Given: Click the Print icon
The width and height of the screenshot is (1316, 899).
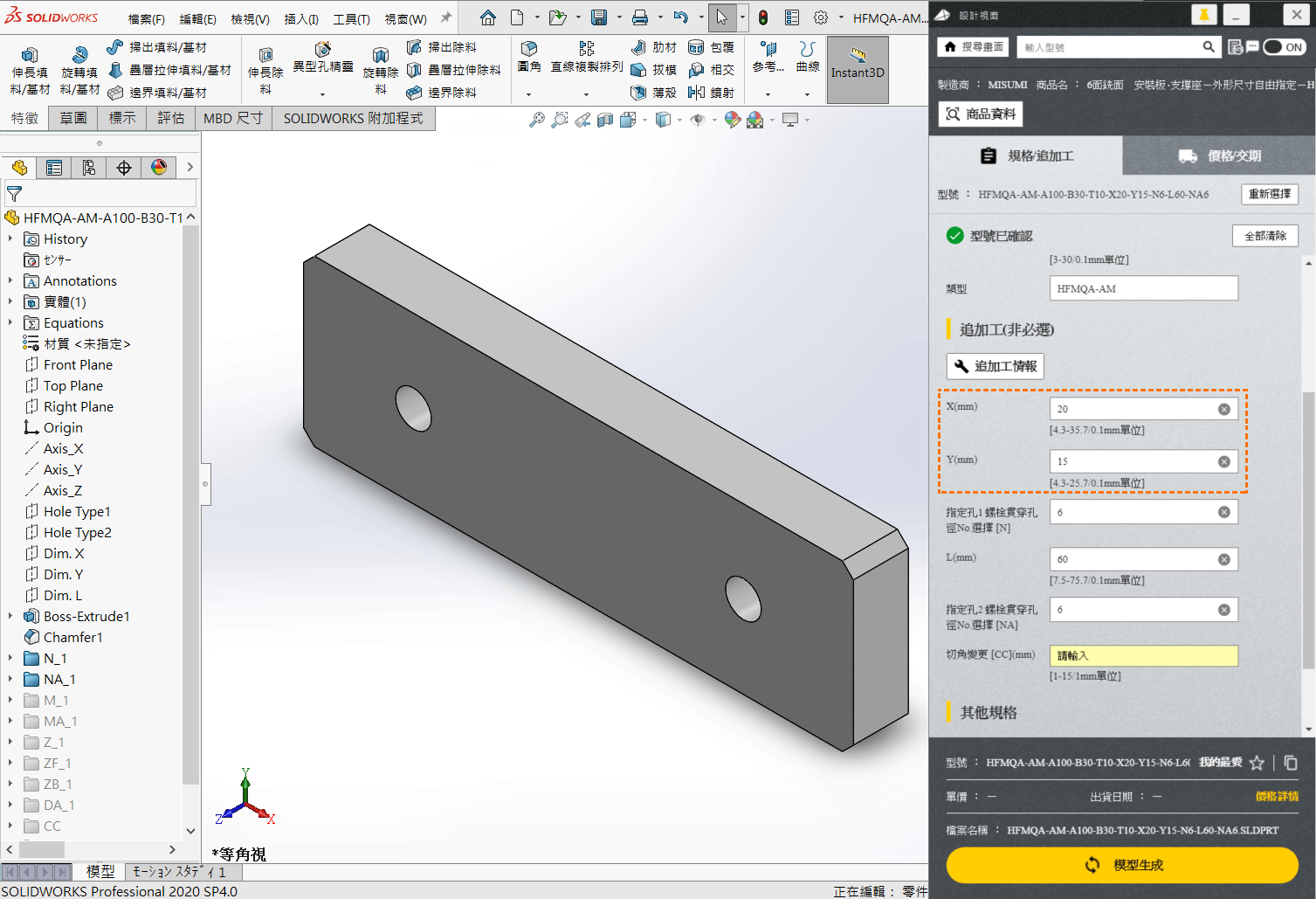Looking at the screenshot, I should 640,17.
